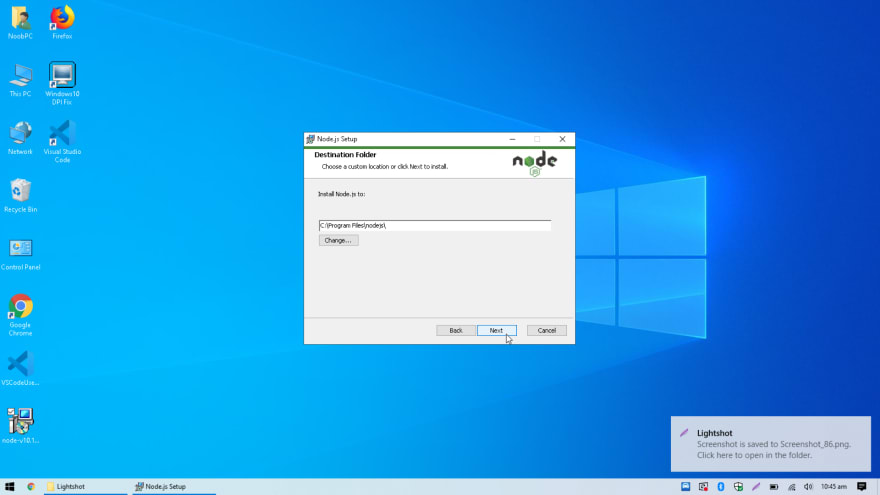Go Back in the Node.js installer

tap(456, 331)
